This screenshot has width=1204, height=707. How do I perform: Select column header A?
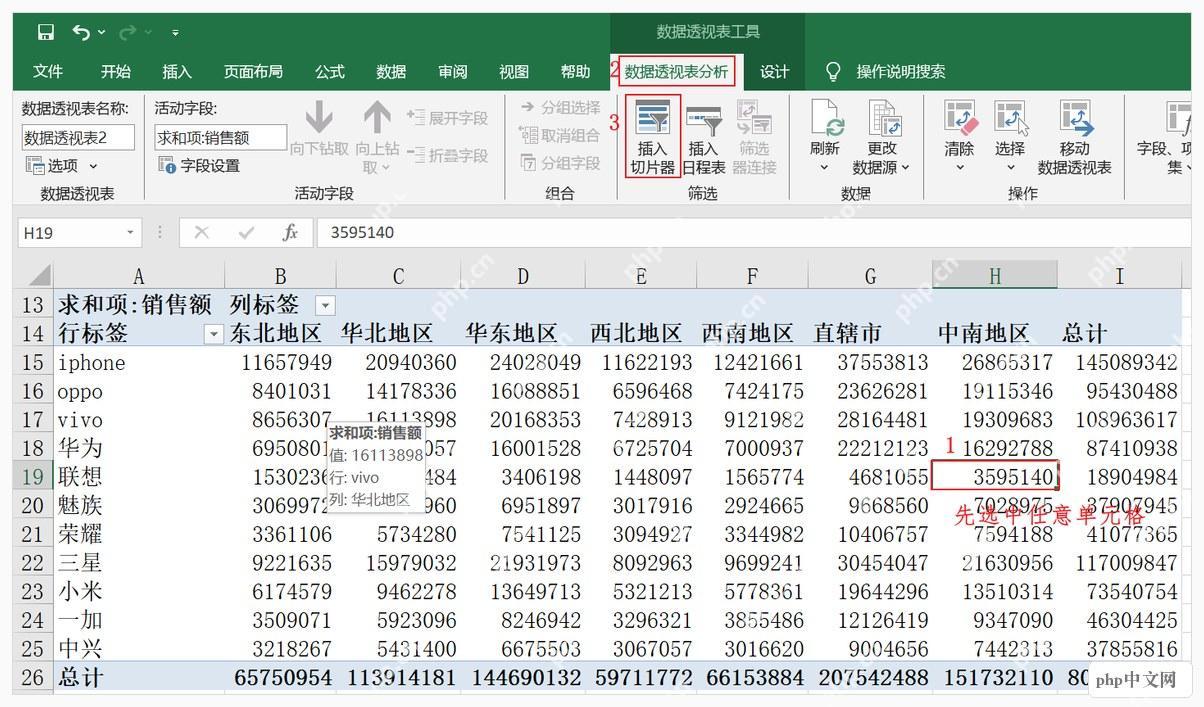[139, 276]
